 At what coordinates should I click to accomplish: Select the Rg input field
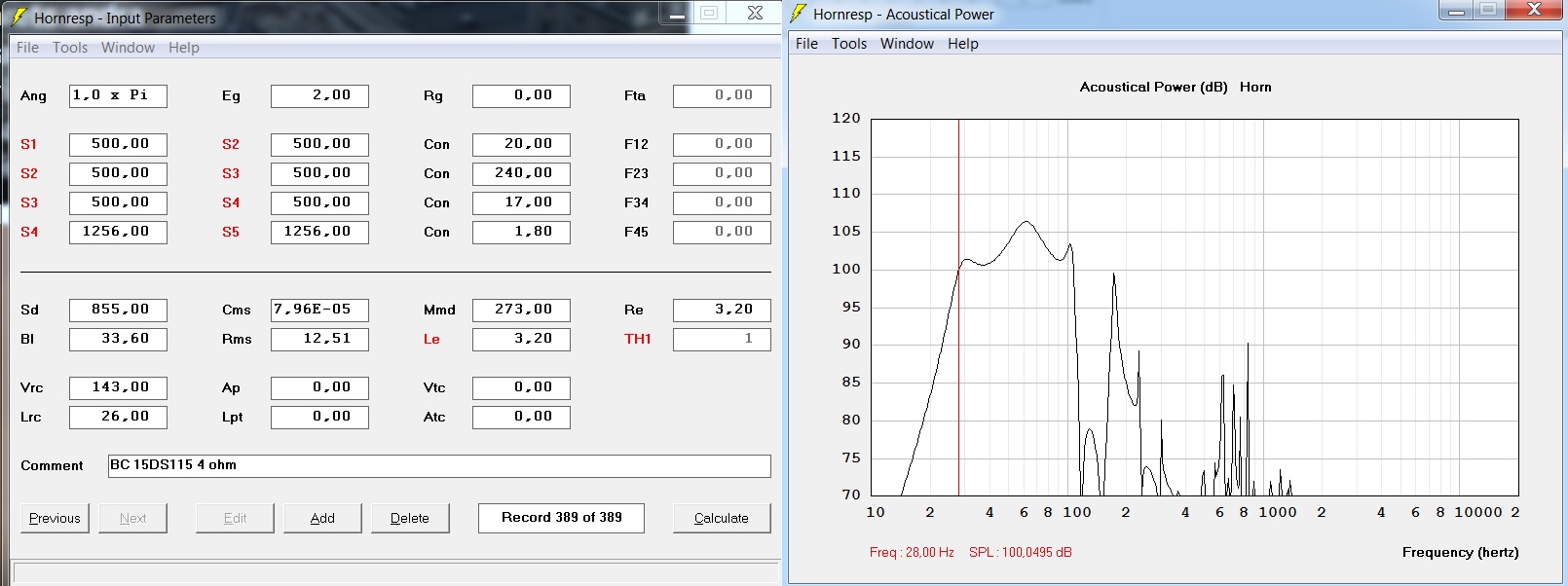tap(521, 95)
